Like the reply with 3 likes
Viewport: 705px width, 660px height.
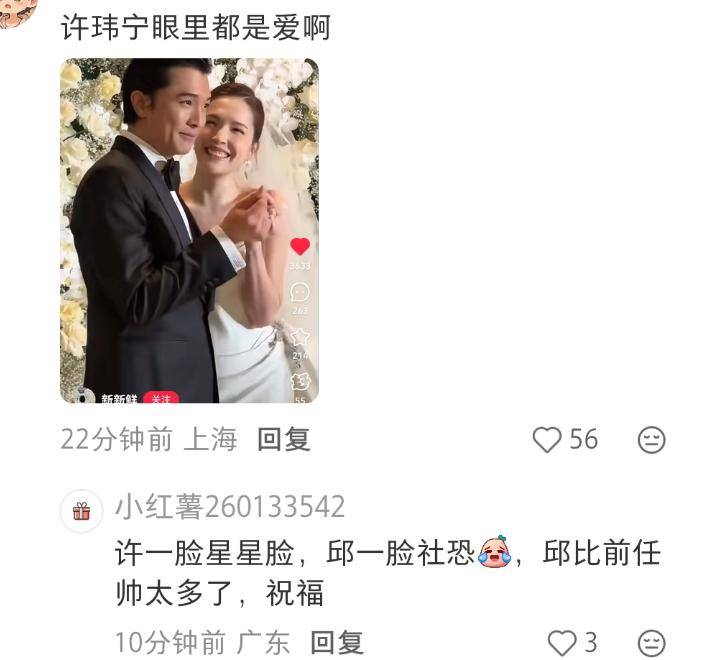click(x=562, y=642)
